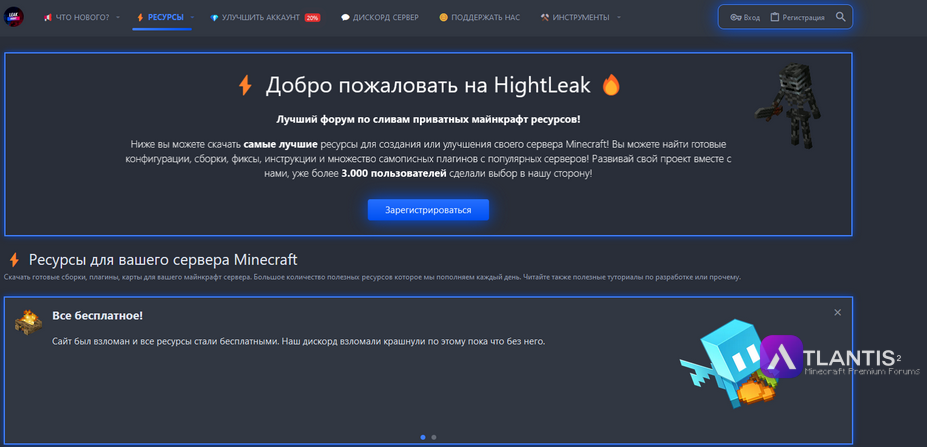927x447 pixels.
Task: Click the Регистрация link in header
Action: pos(803,18)
